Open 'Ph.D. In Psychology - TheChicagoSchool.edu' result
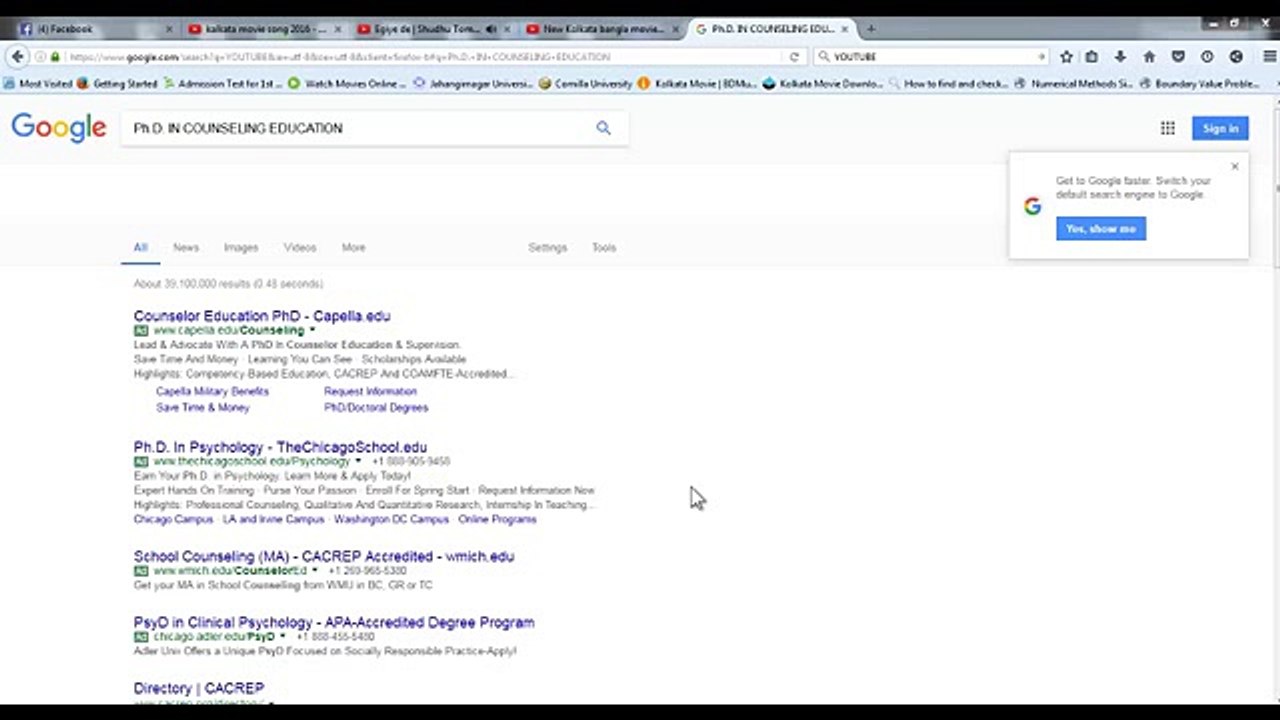Image resolution: width=1280 pixels, height=720 pixels. tap(280, 447)
